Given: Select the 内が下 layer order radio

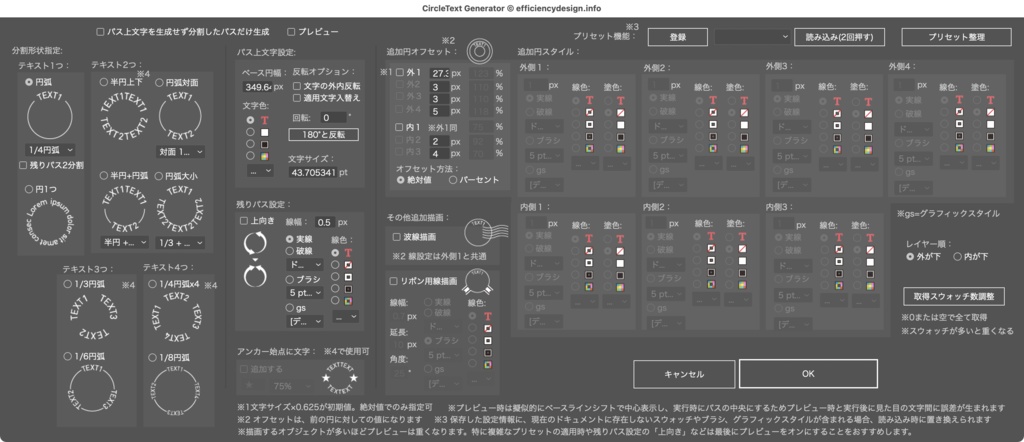Looking at the screenshot, I should tap(957, 257).
